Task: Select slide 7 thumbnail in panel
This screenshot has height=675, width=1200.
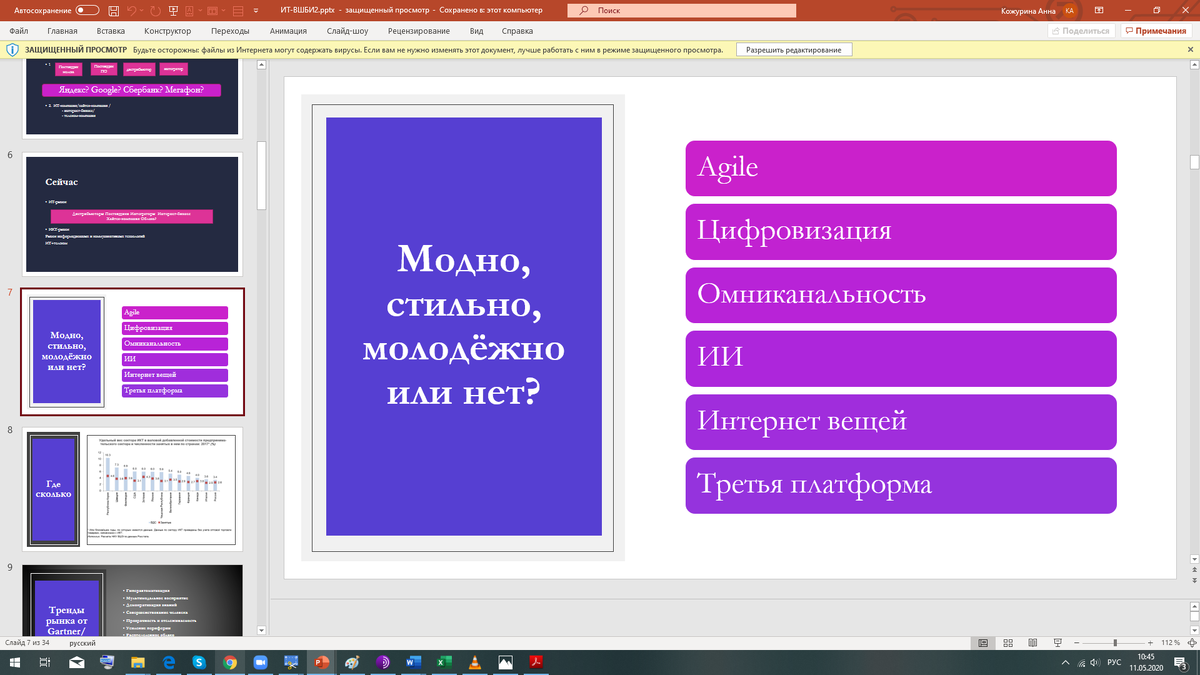Action: [132, 351]
